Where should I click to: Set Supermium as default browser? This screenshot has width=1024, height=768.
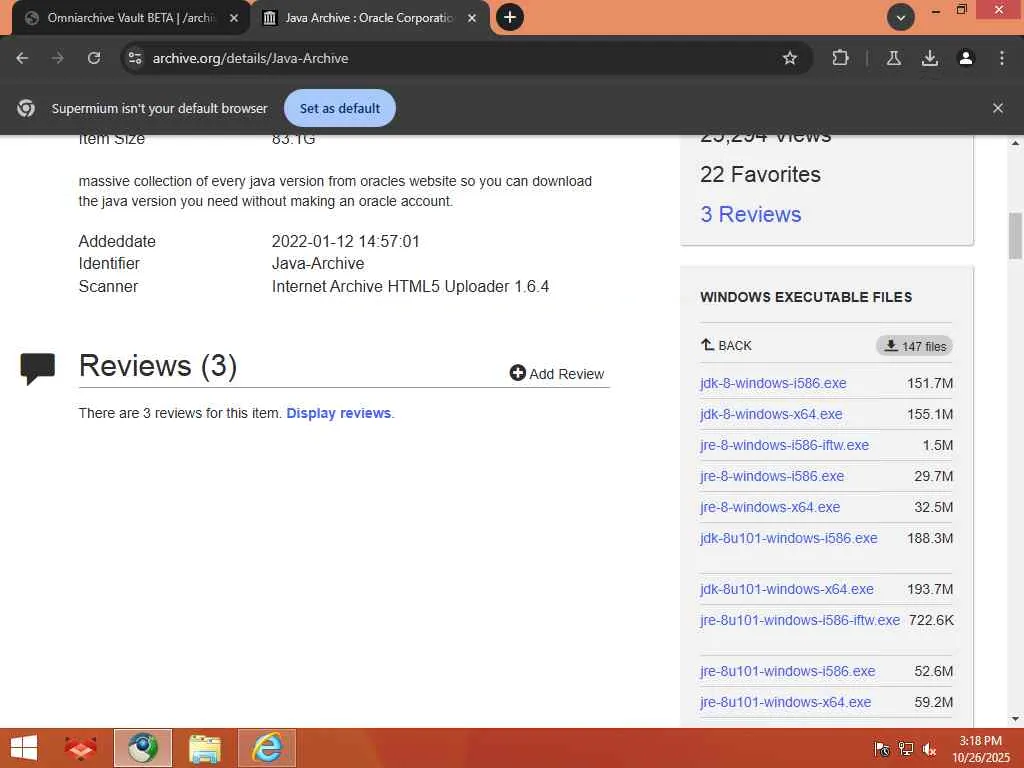point(340,108)
